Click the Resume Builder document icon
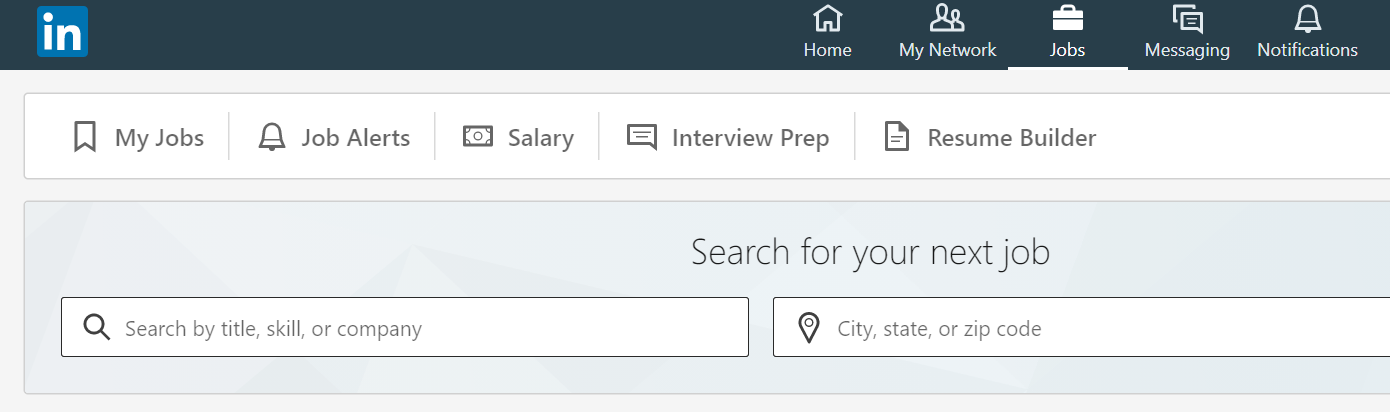1390x412 pixels. point(897,137)
